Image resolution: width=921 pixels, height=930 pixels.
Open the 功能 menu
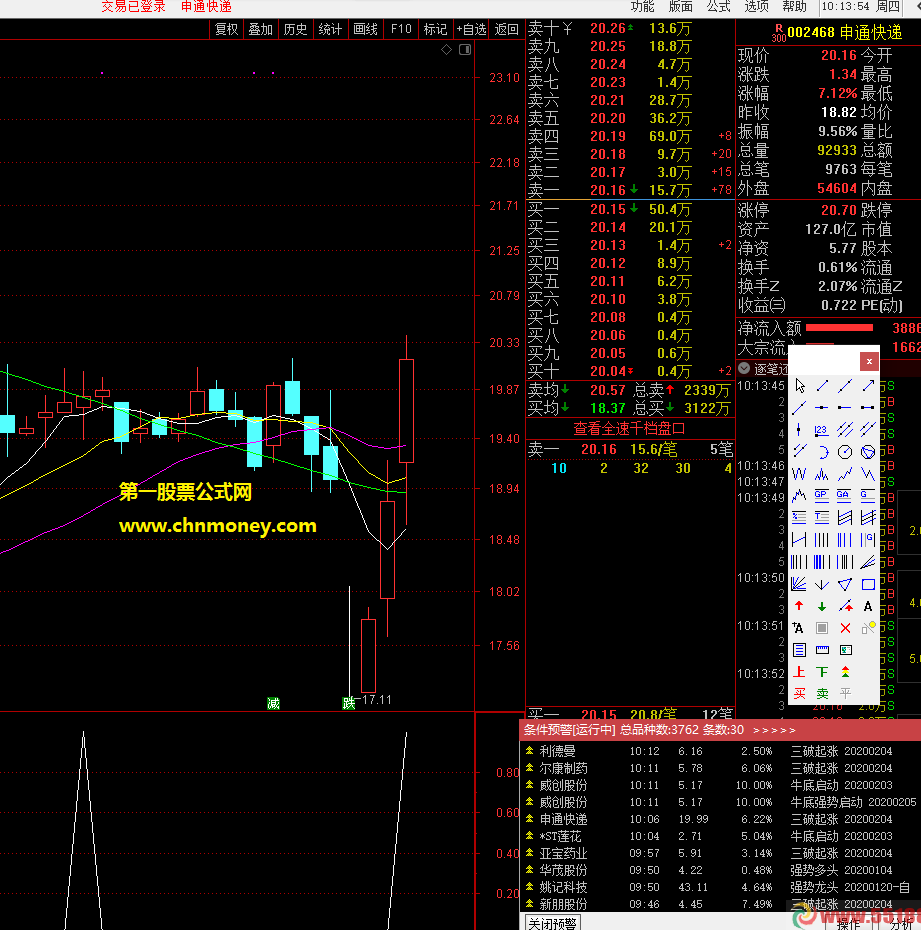(642, 7)
